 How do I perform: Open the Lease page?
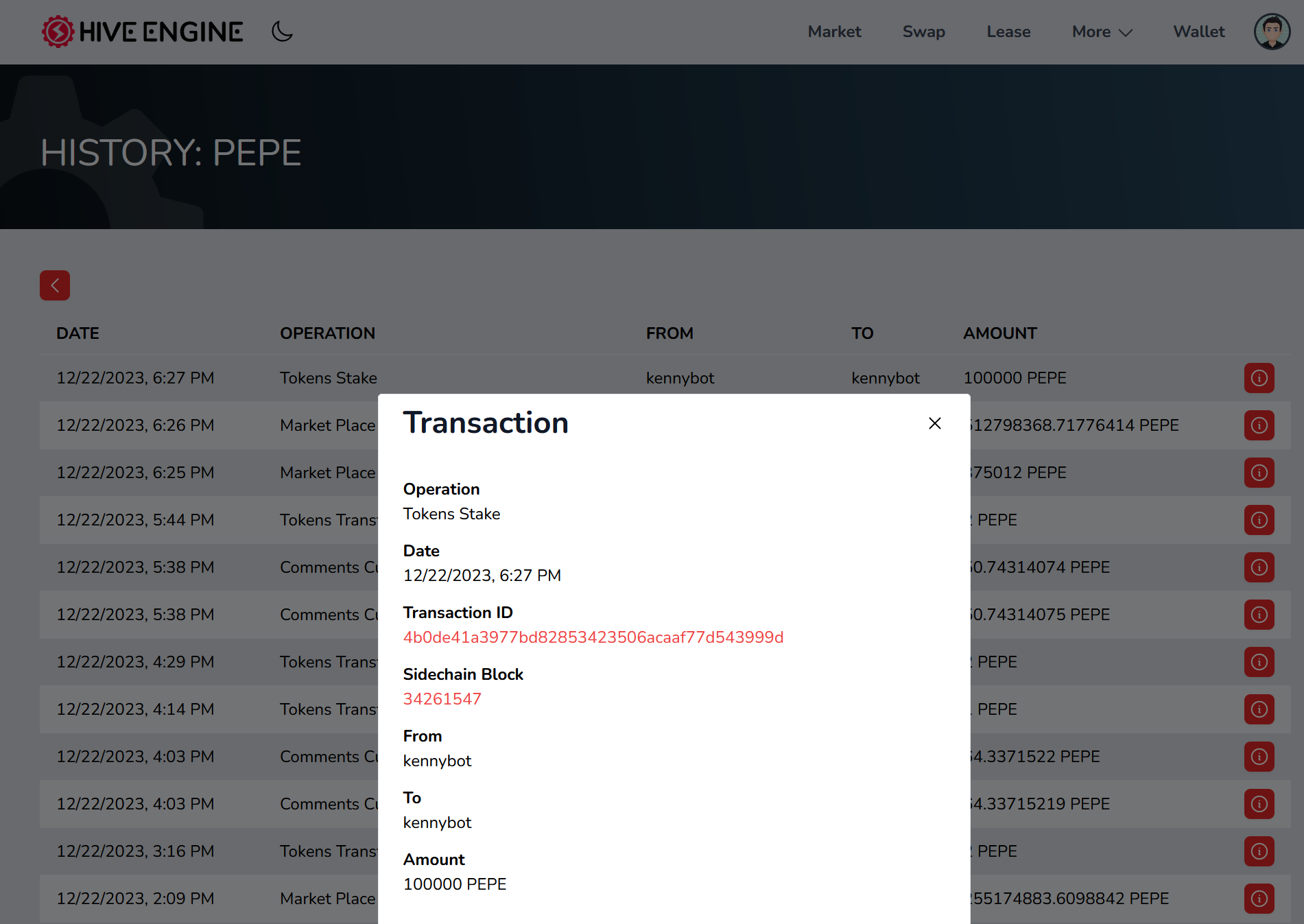tap(1008, 32)
